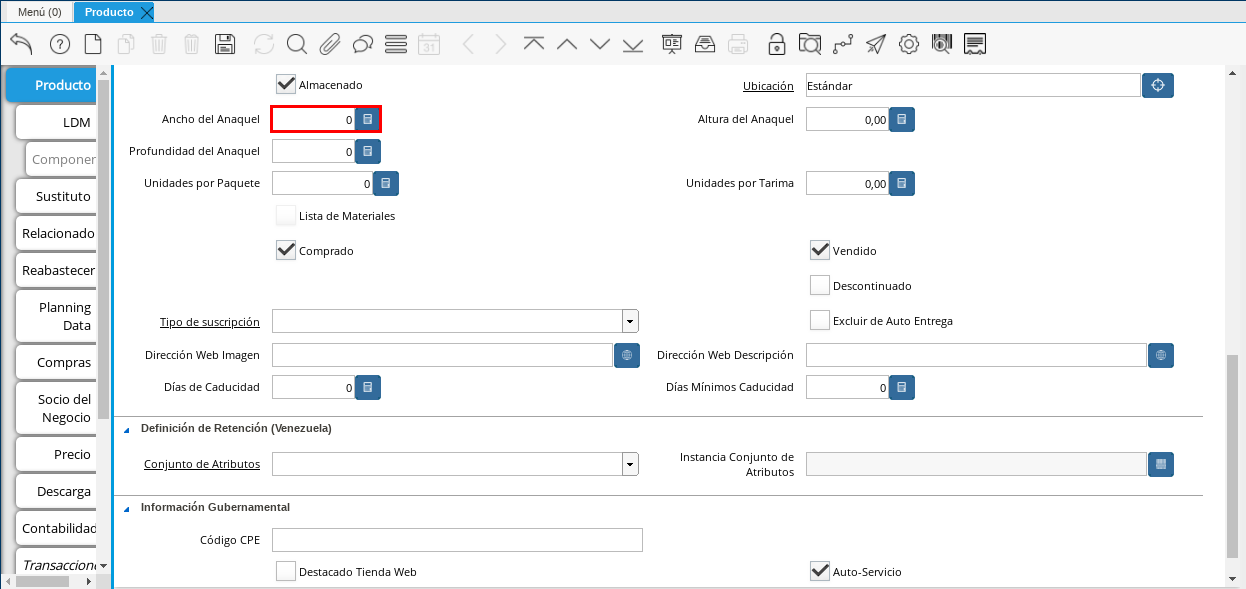This screenshot has width=1246, height=589.
Task: Open process settings gear icon
Action: tap(909, 44)
